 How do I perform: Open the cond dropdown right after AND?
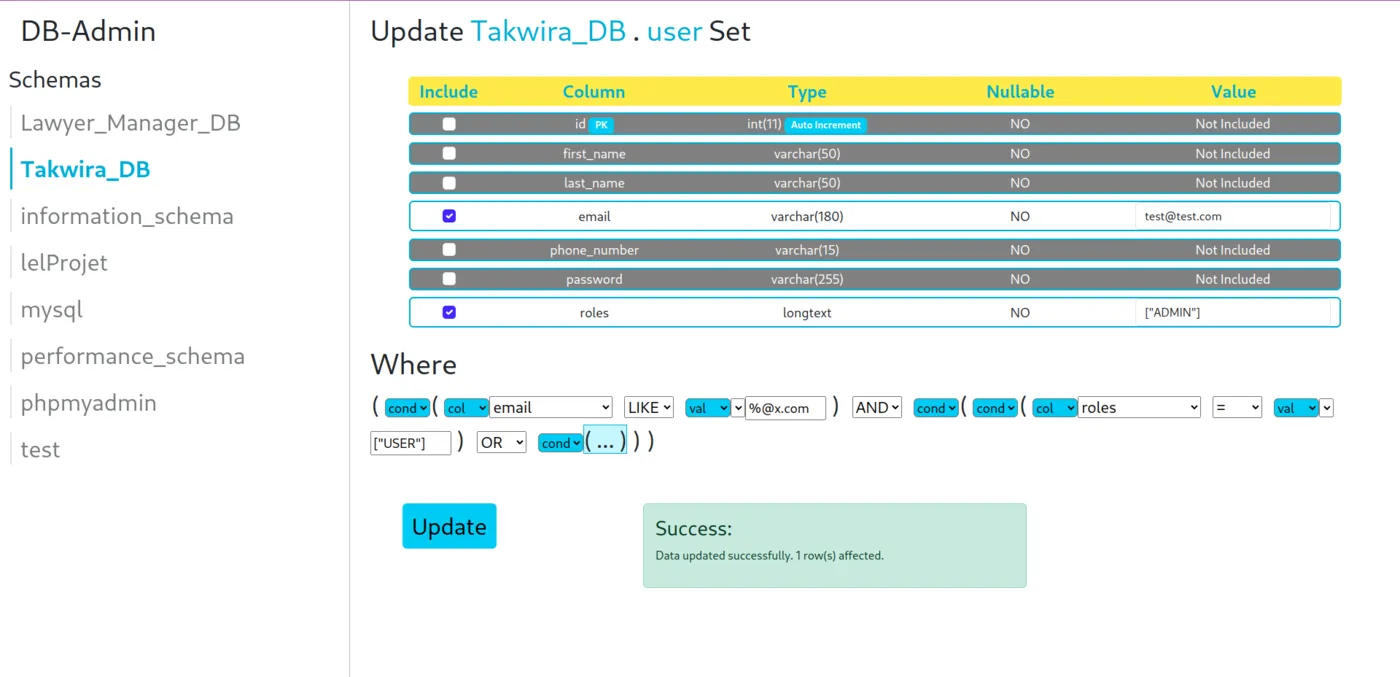pyautogui.click(x=936, y=408)
